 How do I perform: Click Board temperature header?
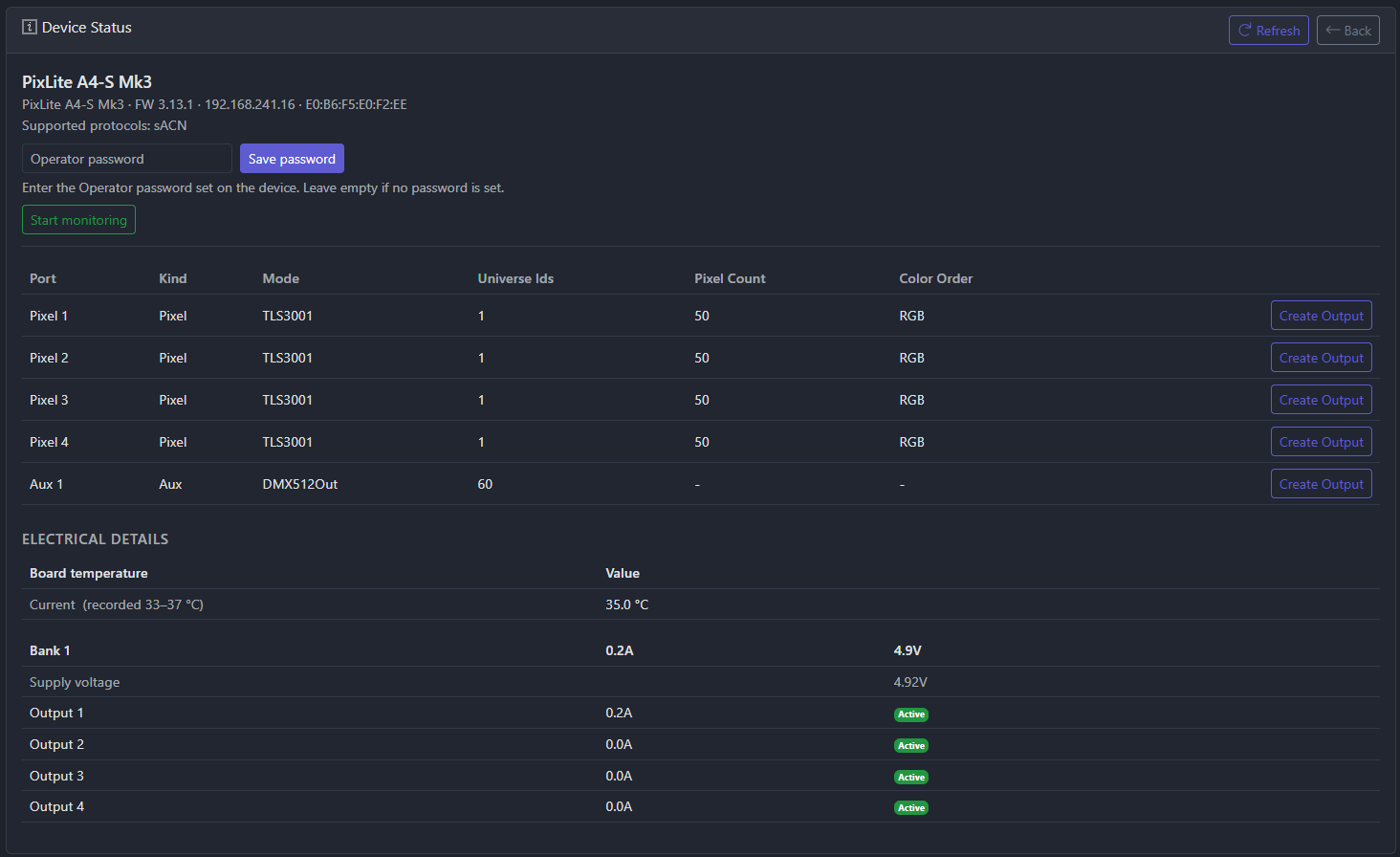click(x=89, y=573)
